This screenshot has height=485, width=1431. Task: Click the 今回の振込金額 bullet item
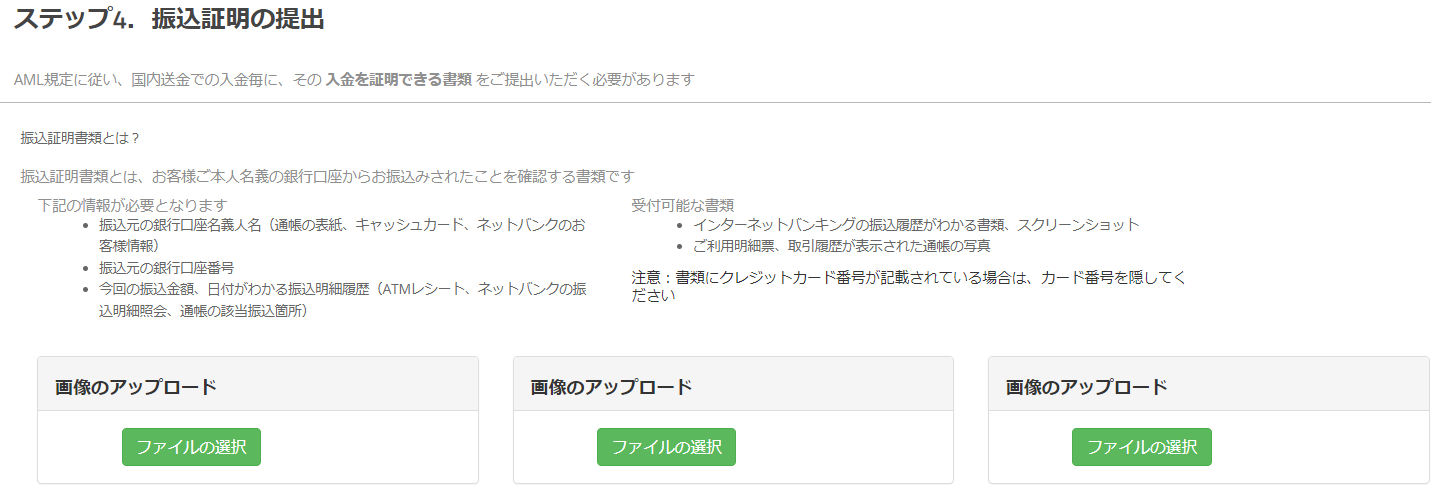(343, 300)
